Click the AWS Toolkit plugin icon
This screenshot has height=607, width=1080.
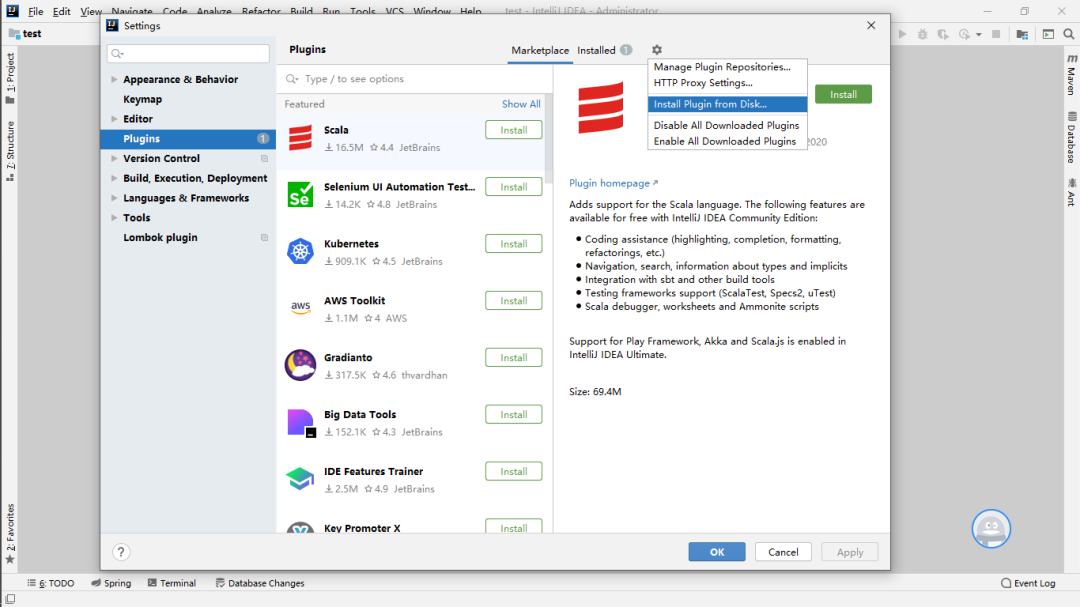[300, 308]
